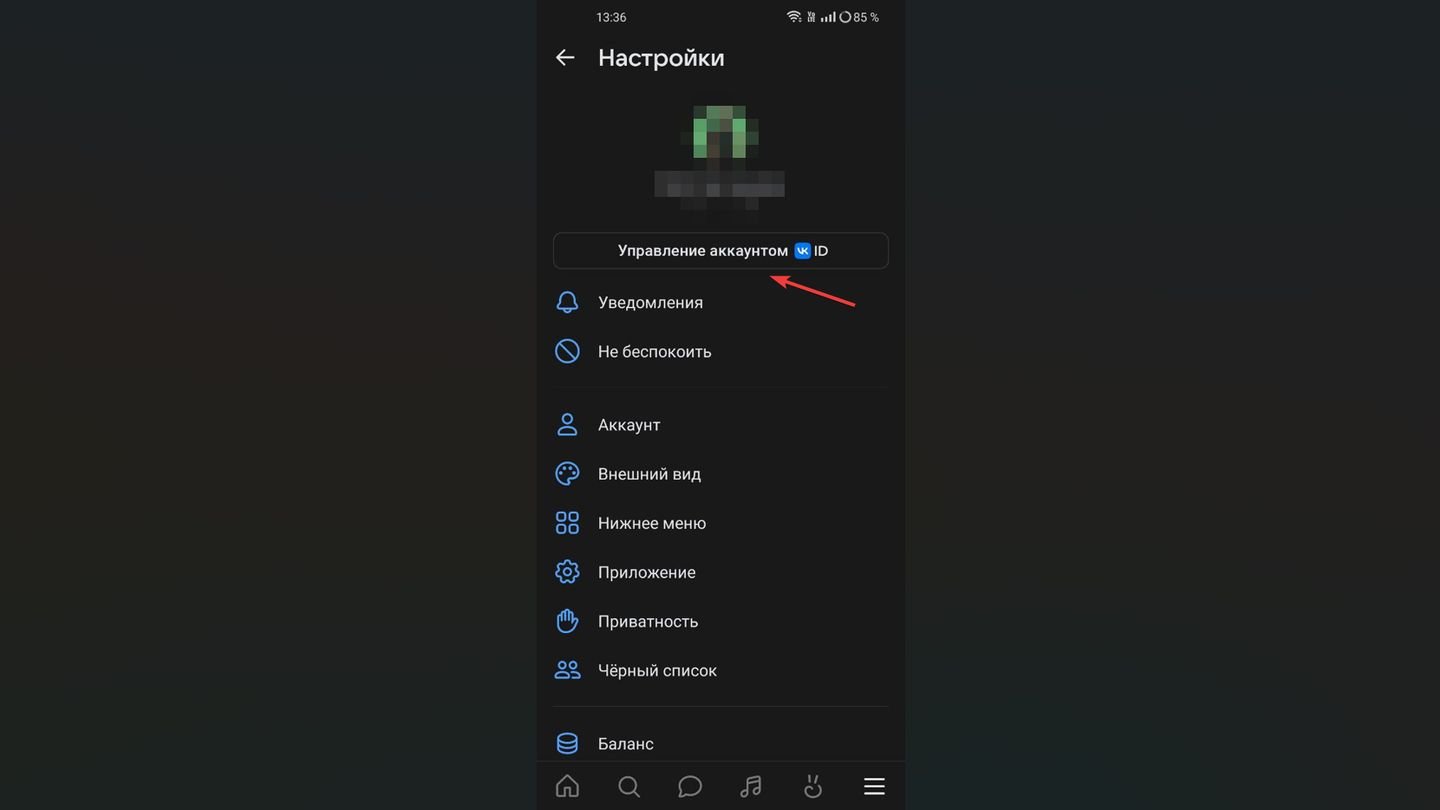Open Search tab in bottom bar

pyautogui.click(x=629, y=786)
